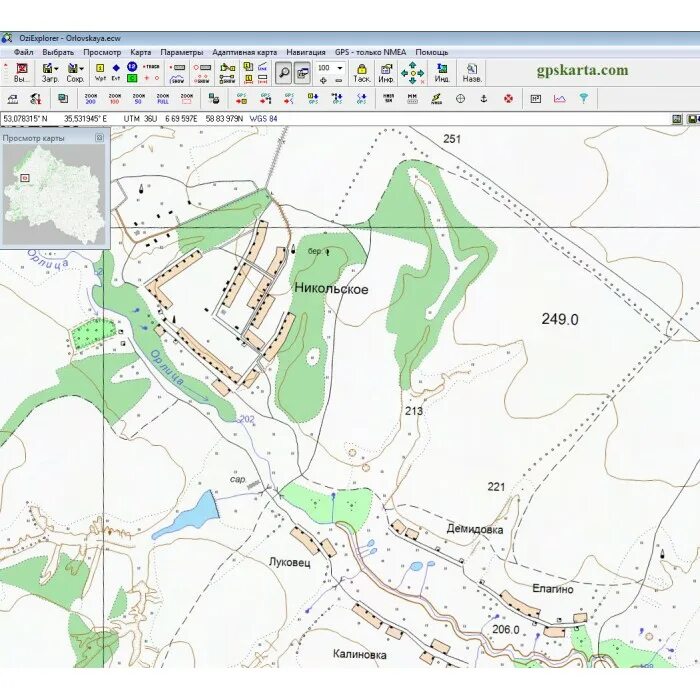Toggle the magnifier zoom window button
This screenshot has width=700, height=700.
(x=283, y=73)
